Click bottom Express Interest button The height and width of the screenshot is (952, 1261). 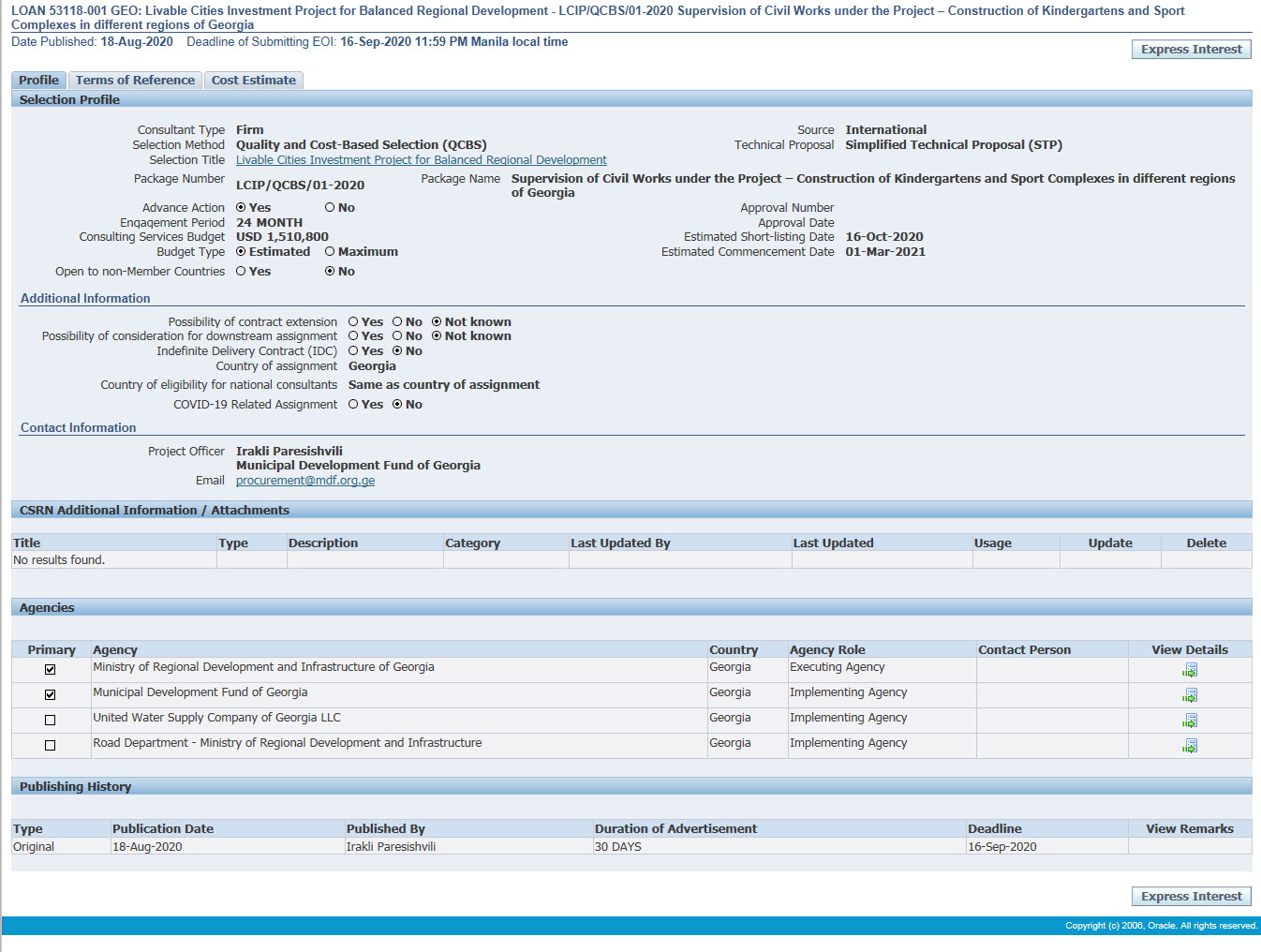pyautogui.click(x=1191, y=897)
